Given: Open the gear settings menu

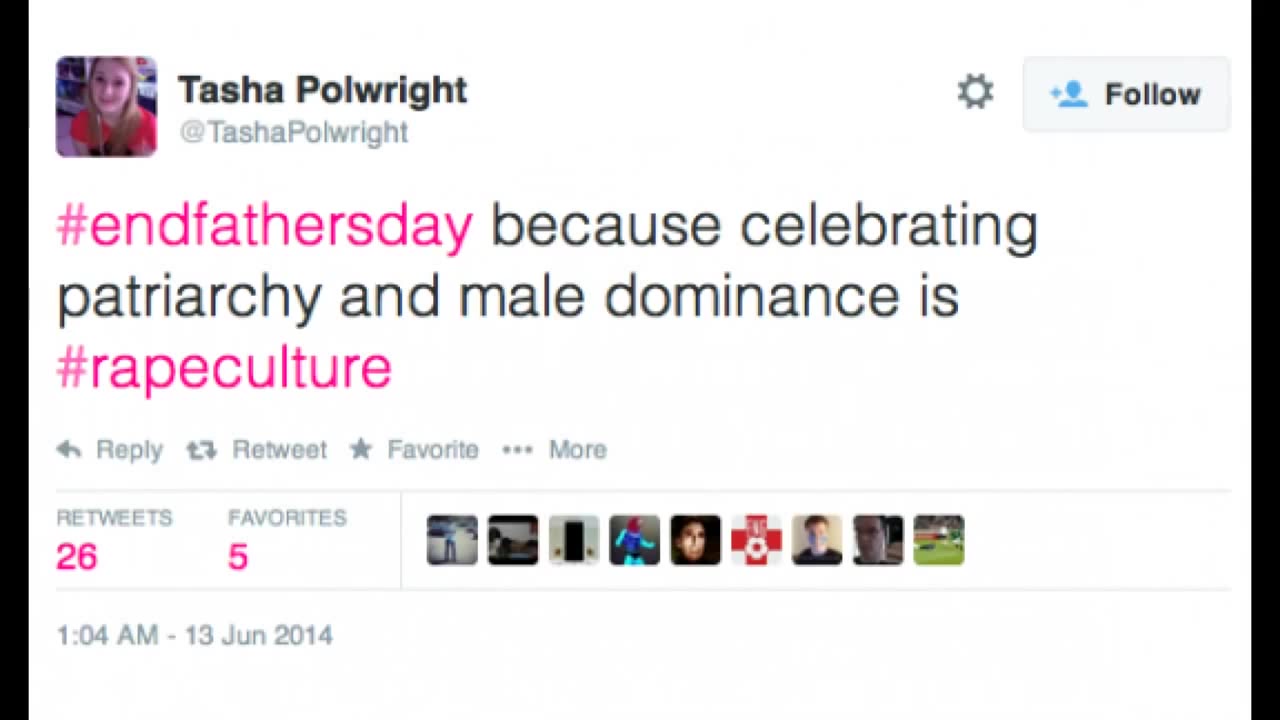Looking at the screenshot, I should point(975,92).
